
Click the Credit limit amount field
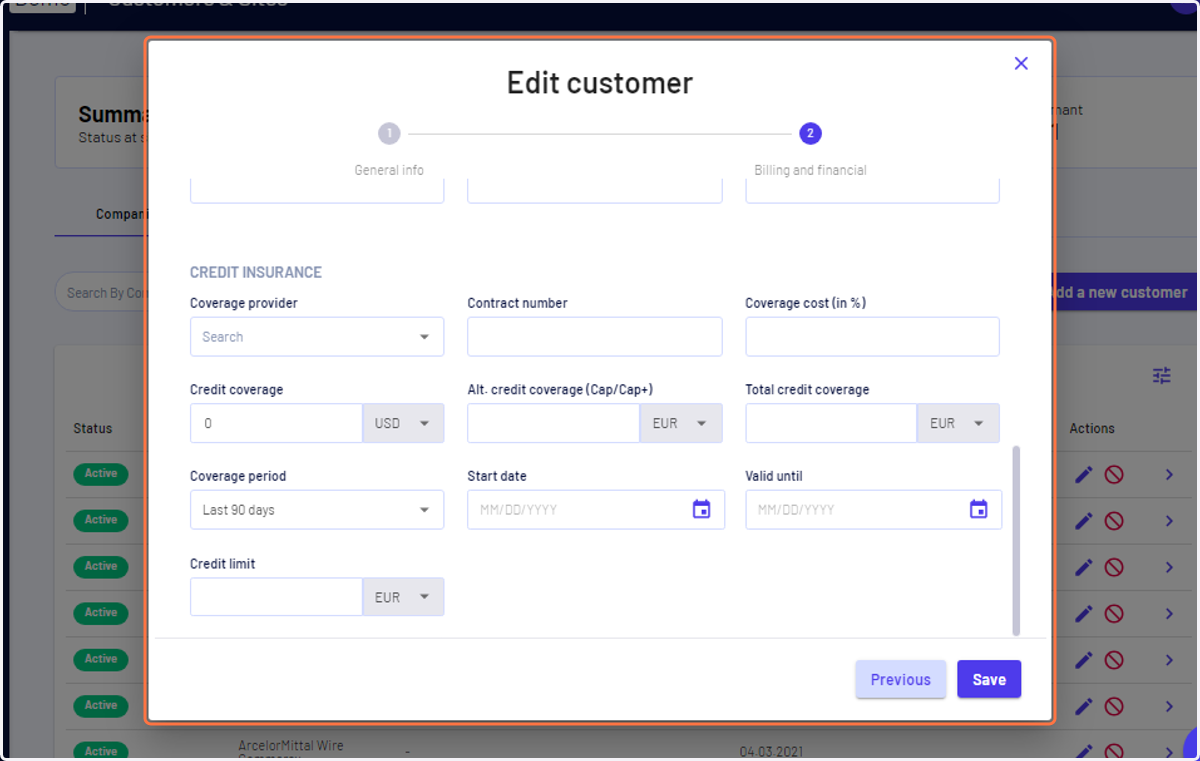pyautogui.click(x=276, y=597)
